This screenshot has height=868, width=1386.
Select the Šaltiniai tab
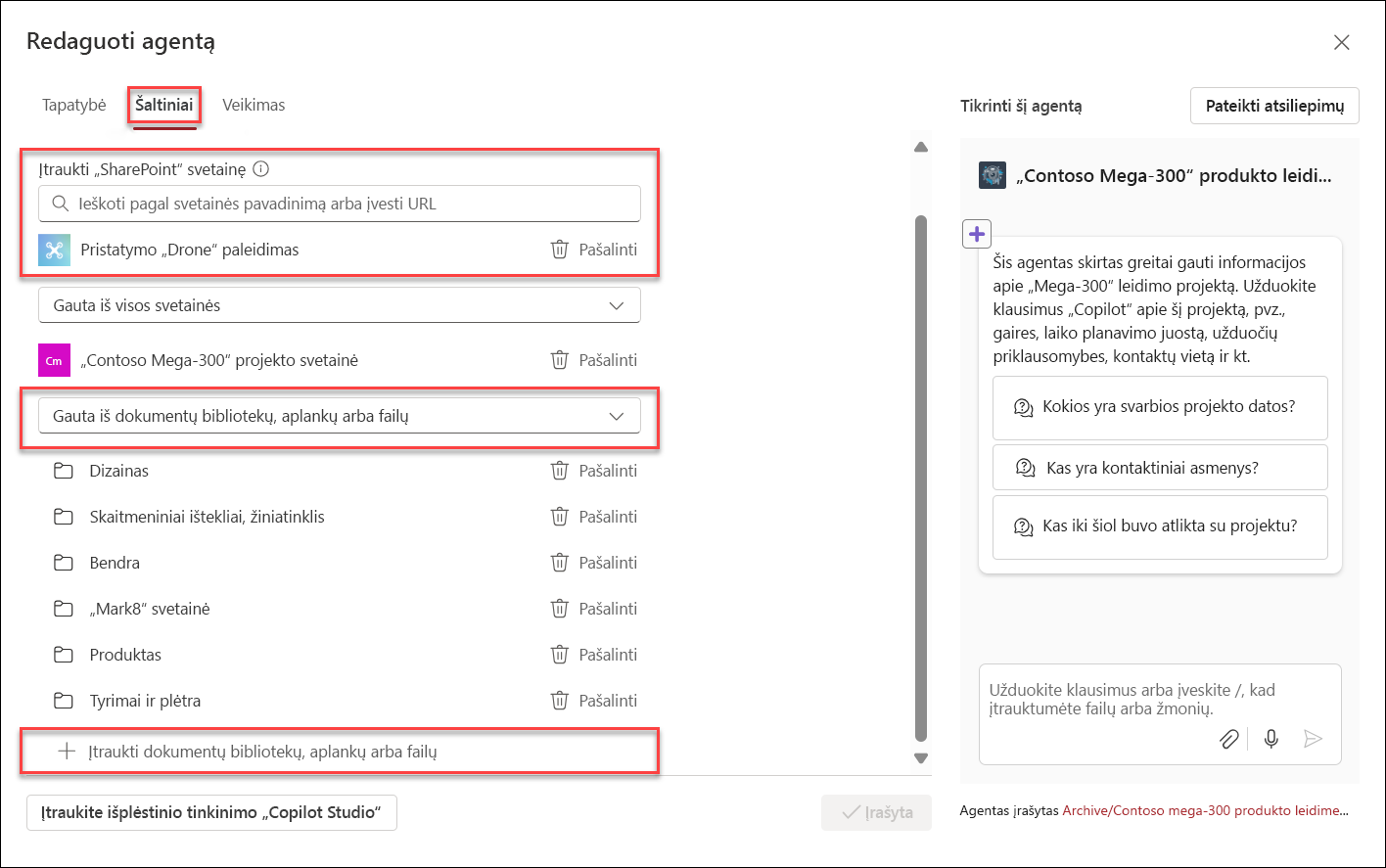(164, 104)
